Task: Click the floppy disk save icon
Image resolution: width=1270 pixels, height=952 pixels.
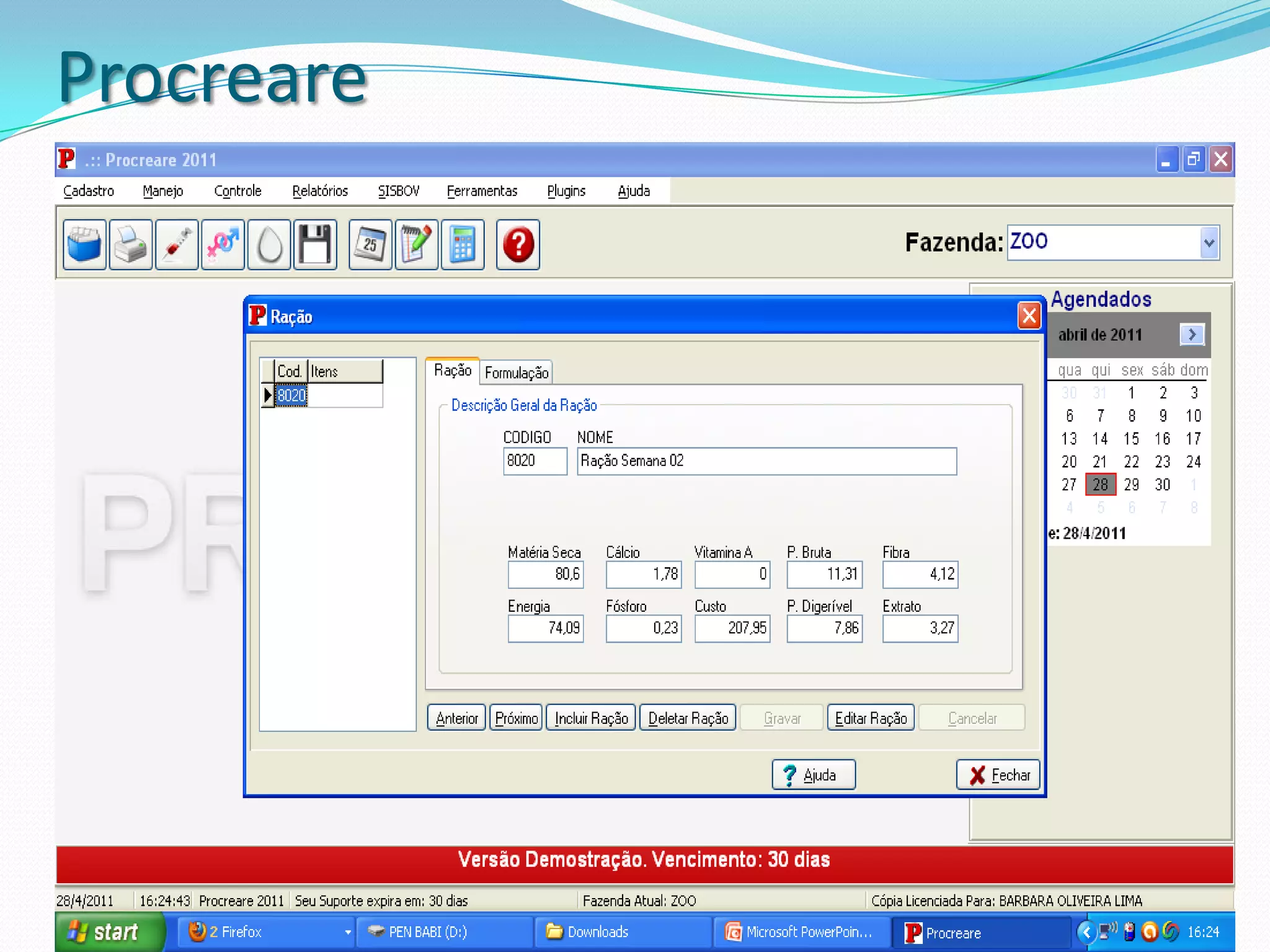Action: pyautogui.click(x=315, y=244)
